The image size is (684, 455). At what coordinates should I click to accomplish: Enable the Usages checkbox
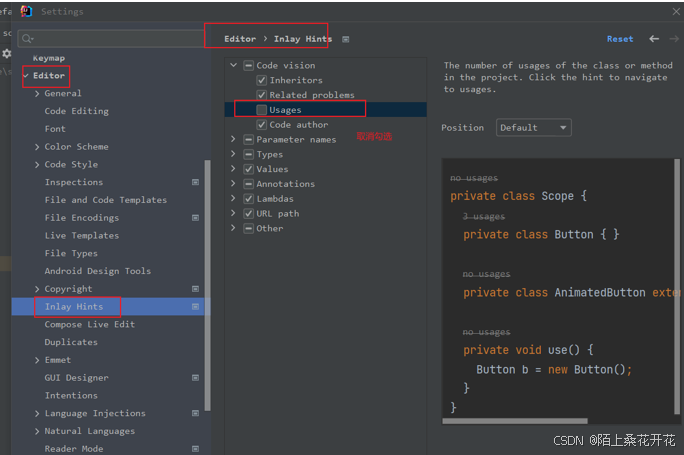[262, 110]
